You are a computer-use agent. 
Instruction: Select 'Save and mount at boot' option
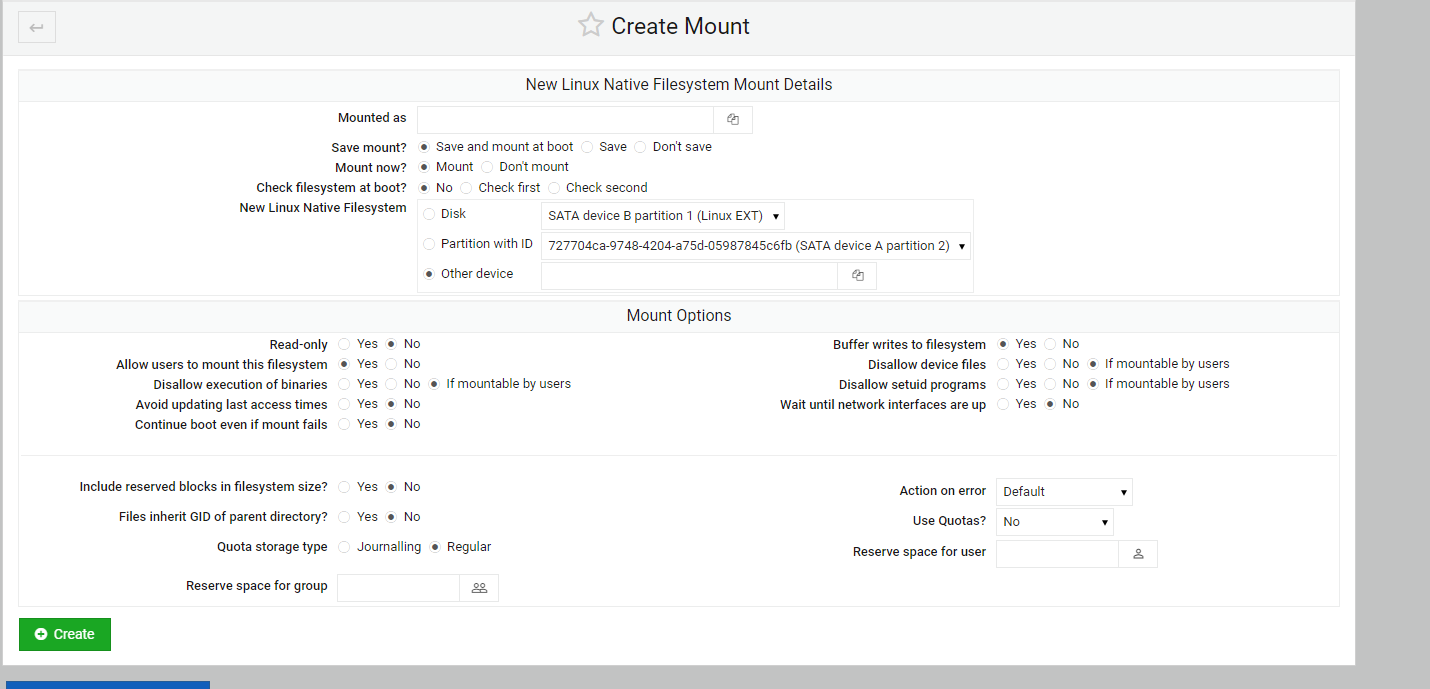[x=424, y=147]
